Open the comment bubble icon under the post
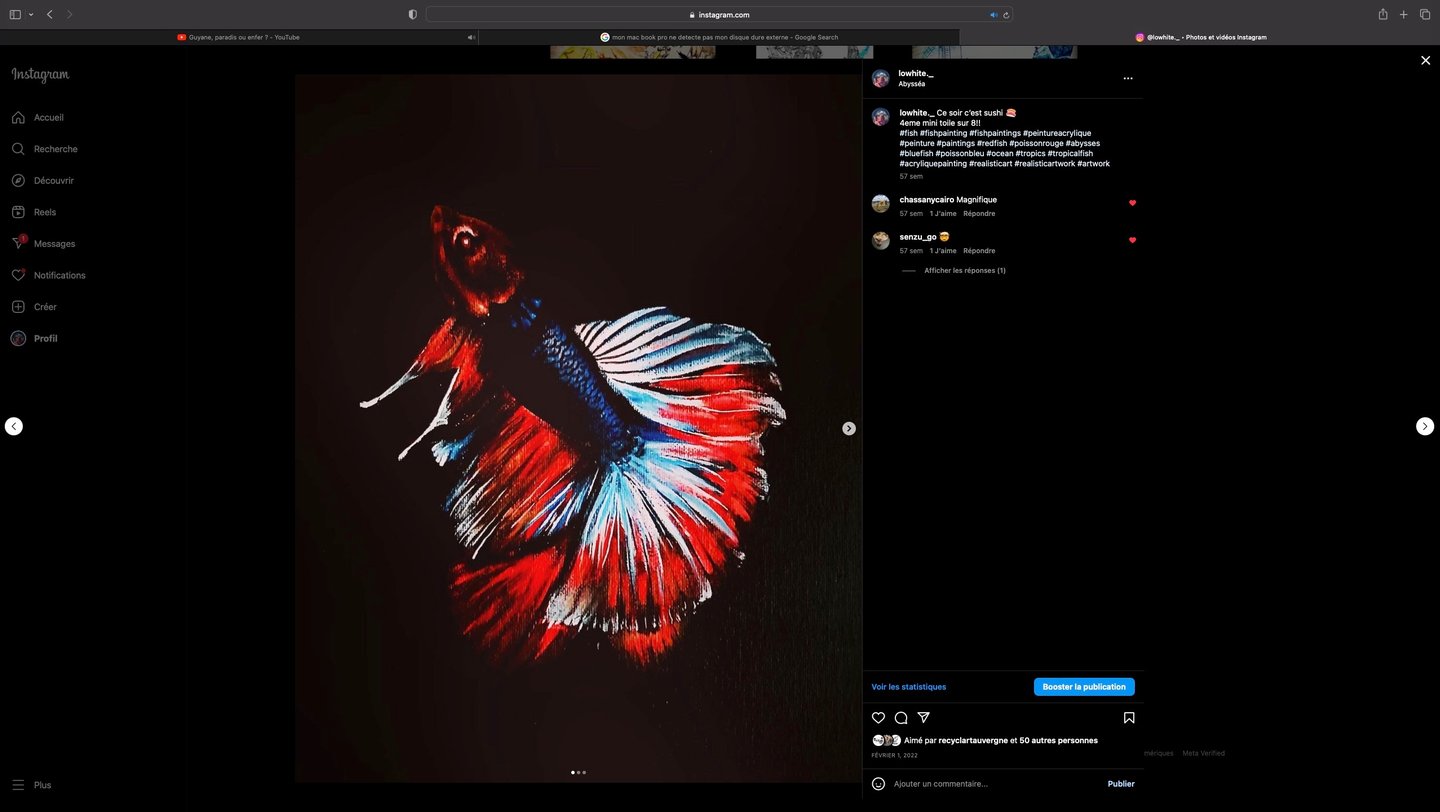Screen dimensions: 1440x812 900,717
